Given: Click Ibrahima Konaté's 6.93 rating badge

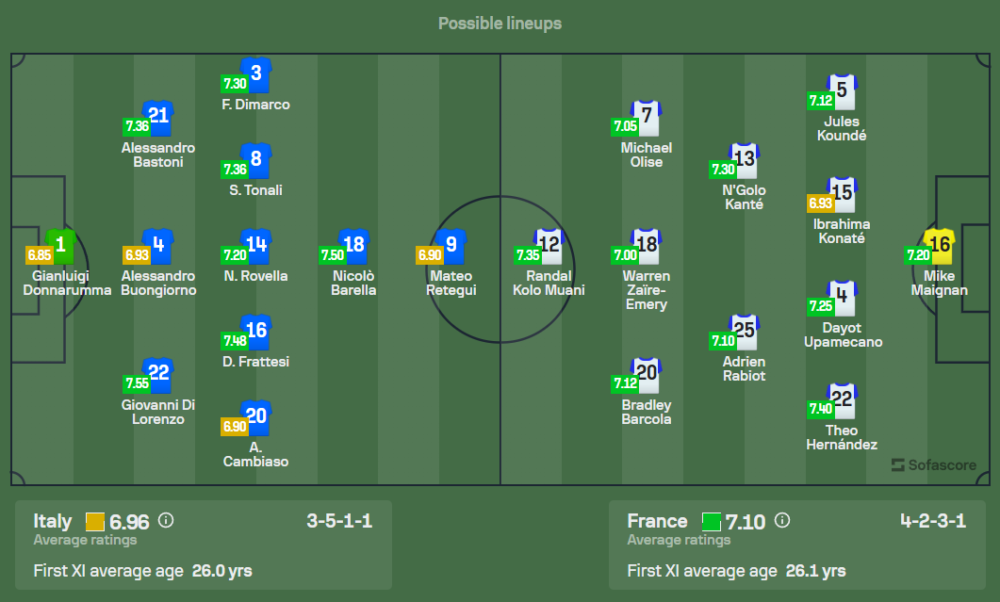Looking at the screenshot, I should [x=820, y=203].
